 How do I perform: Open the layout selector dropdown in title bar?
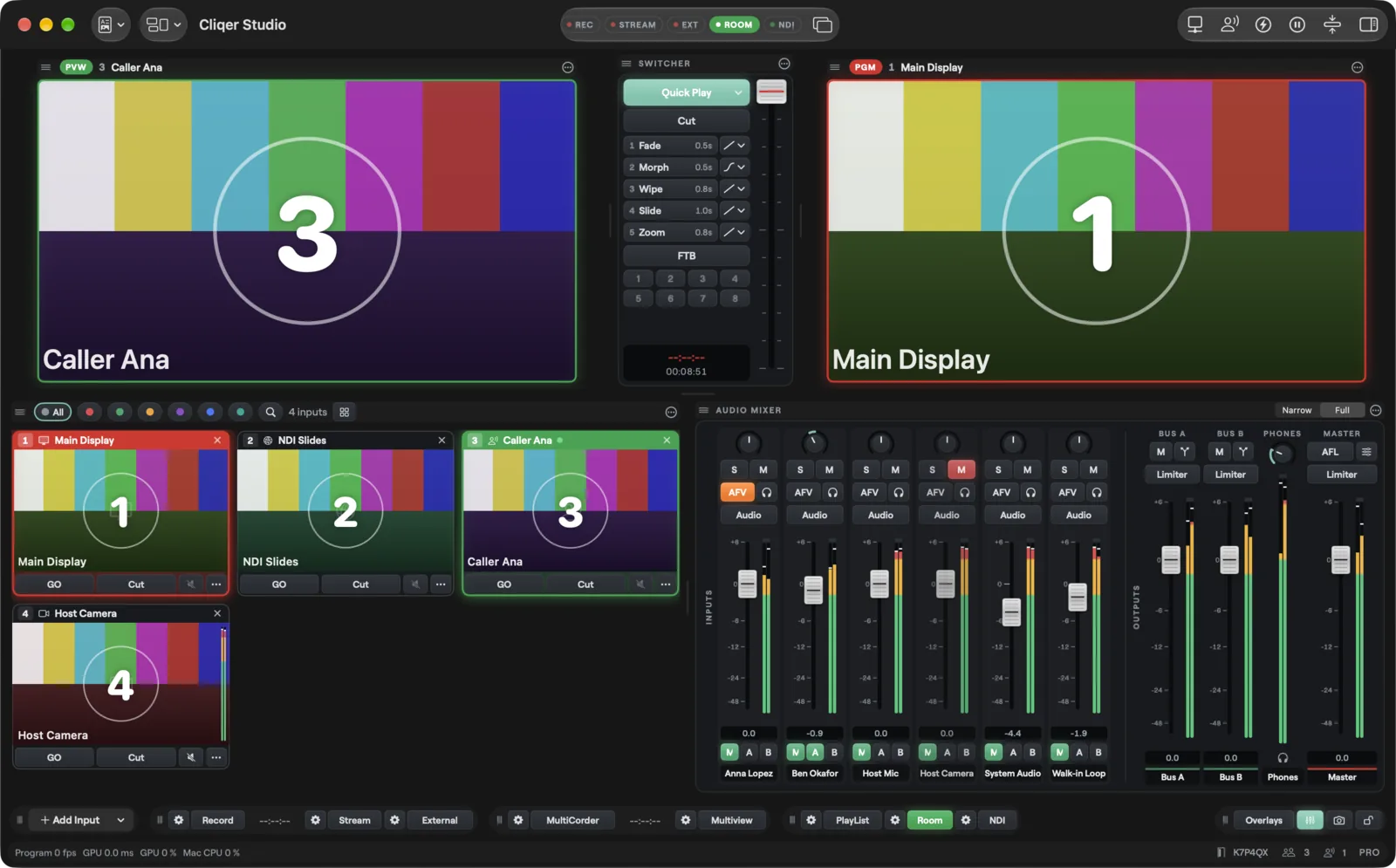click(x=163, y=24)
